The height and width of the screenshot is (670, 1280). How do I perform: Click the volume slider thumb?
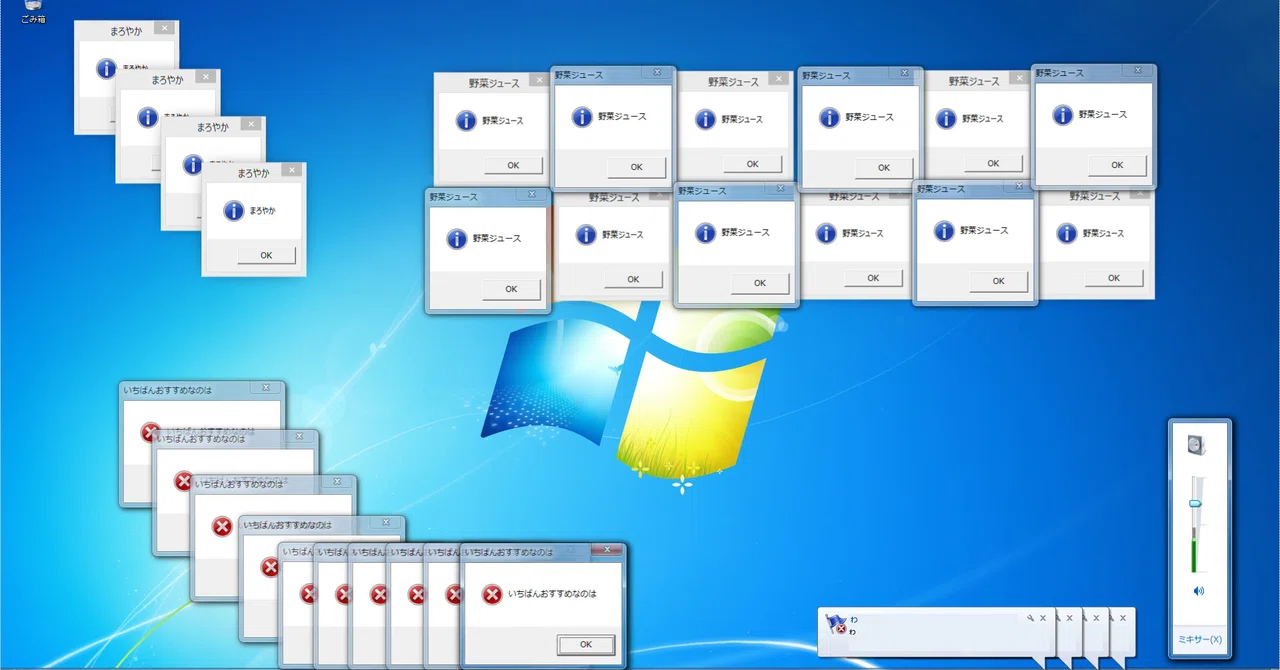click(x=1194, y=503)
